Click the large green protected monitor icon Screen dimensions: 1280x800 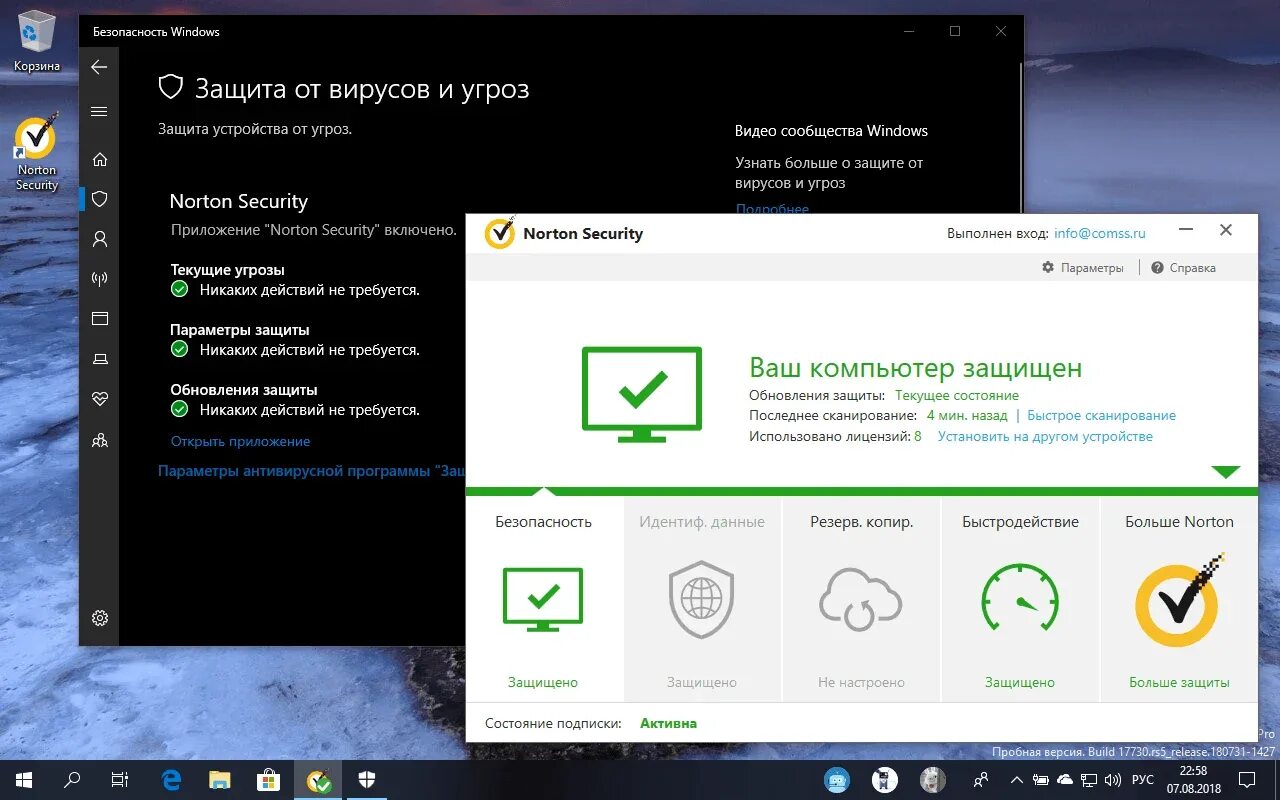point(642,394)
